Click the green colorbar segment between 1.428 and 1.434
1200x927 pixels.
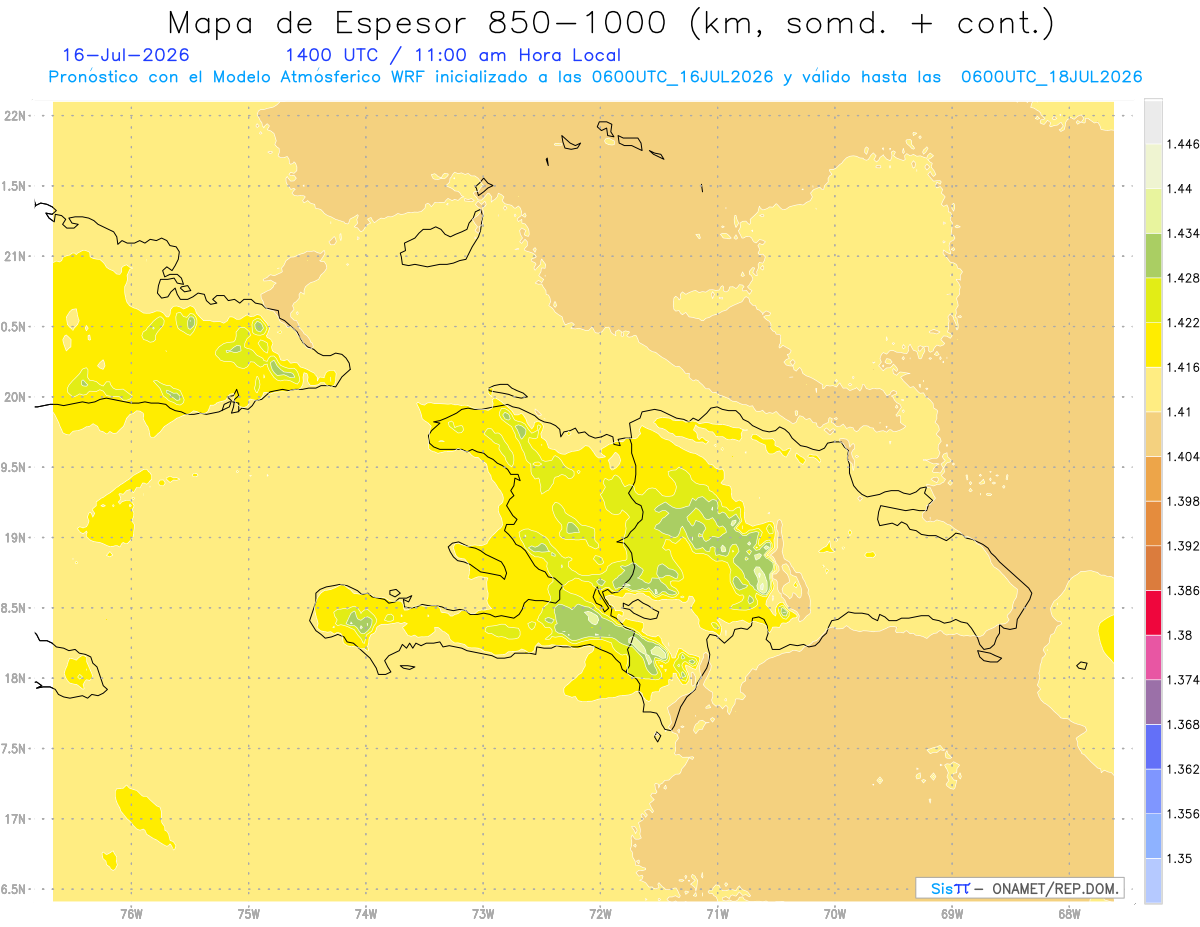(1153, 256)
